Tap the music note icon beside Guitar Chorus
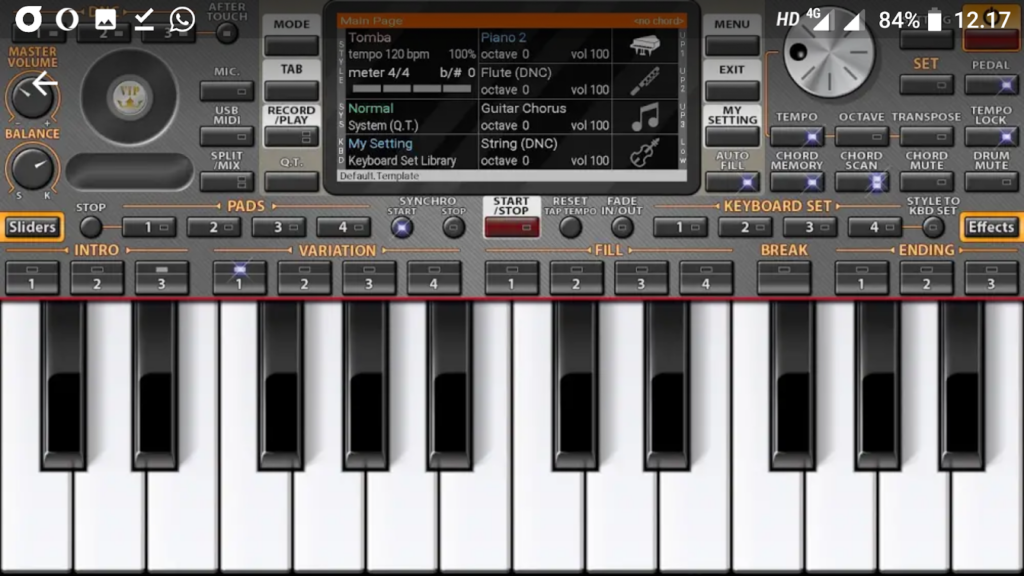This screenshot has height=576, width=1024. 645,117
